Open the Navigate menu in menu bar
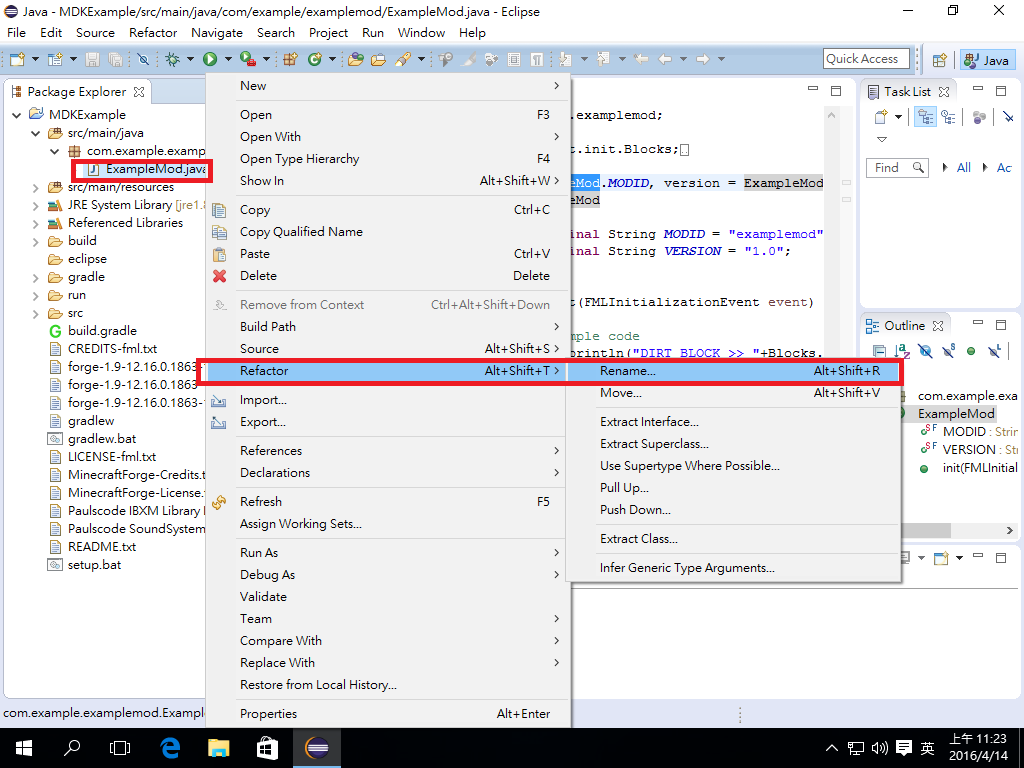This screenshot has height=768, width=1024. point(217,33)
